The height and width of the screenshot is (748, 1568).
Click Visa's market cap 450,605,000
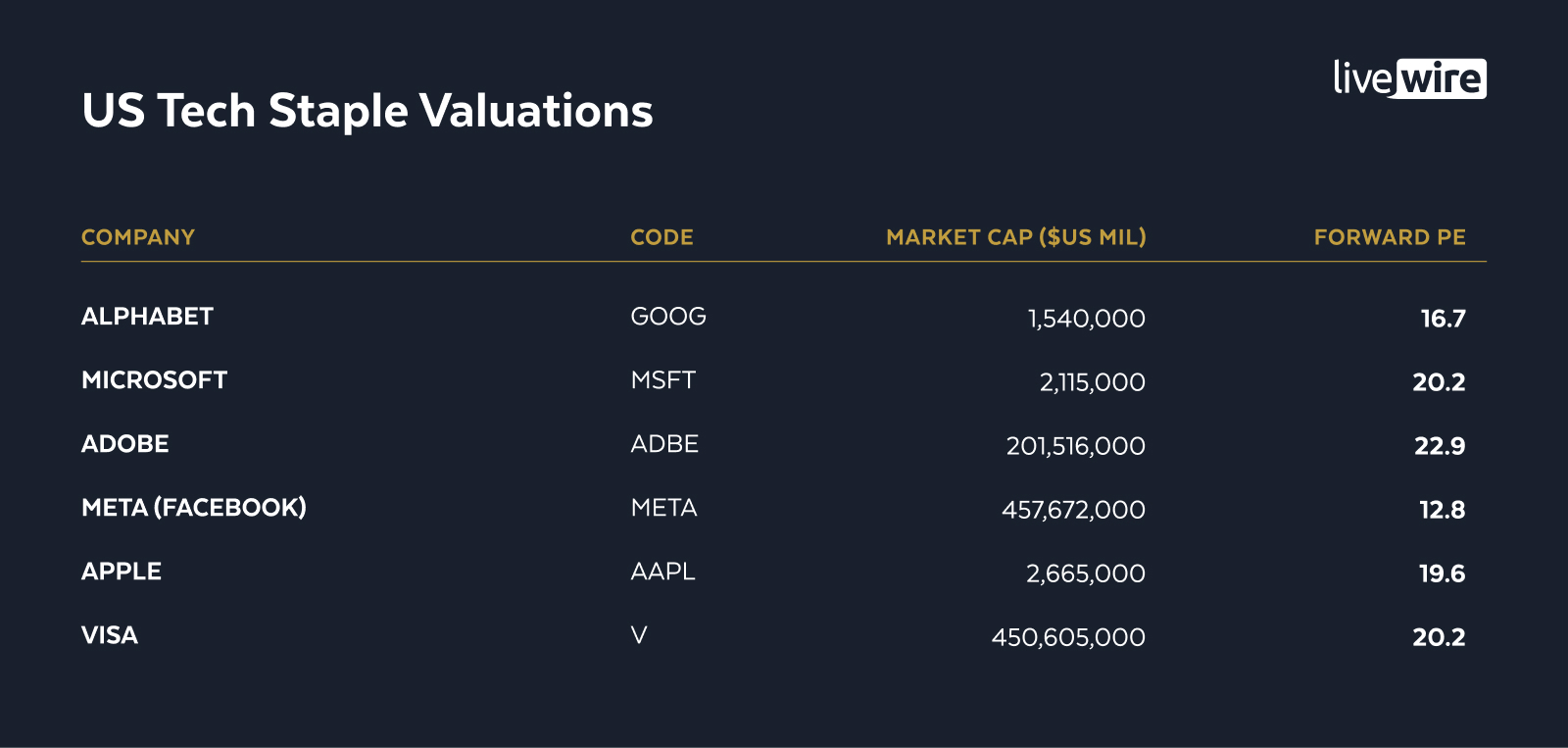pyautogui.click(x=1068, y=637)
